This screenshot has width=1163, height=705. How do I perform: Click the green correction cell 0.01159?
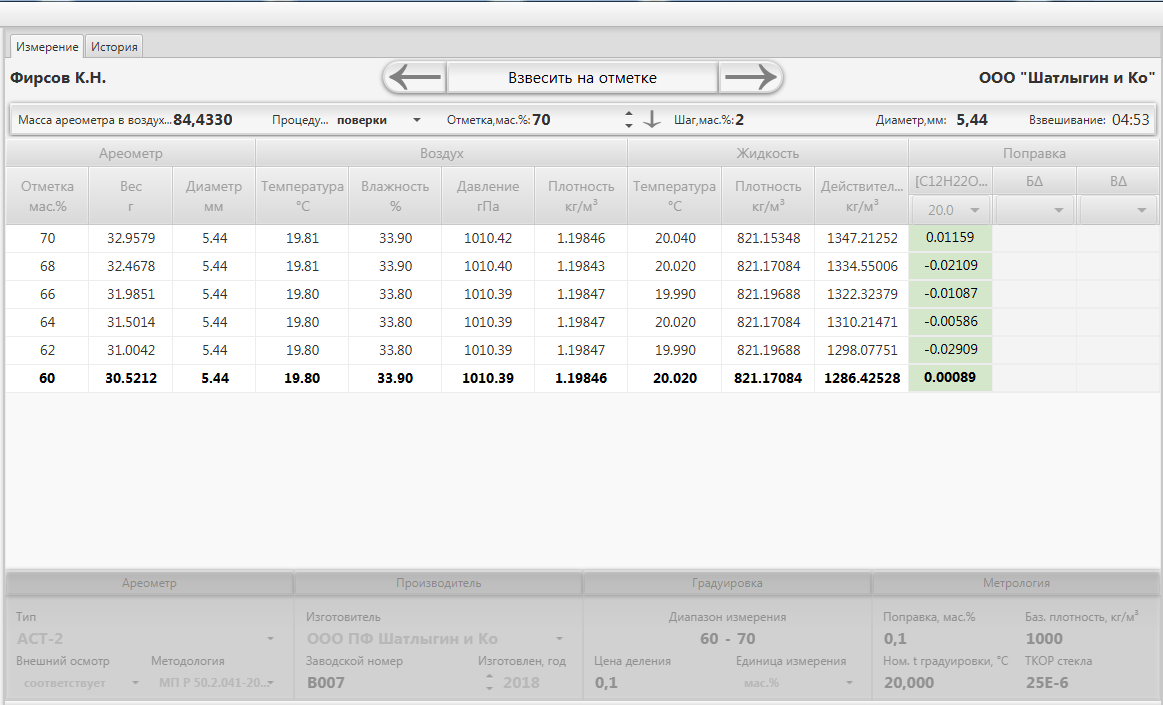pyautogui.click(x=950, y=238)
